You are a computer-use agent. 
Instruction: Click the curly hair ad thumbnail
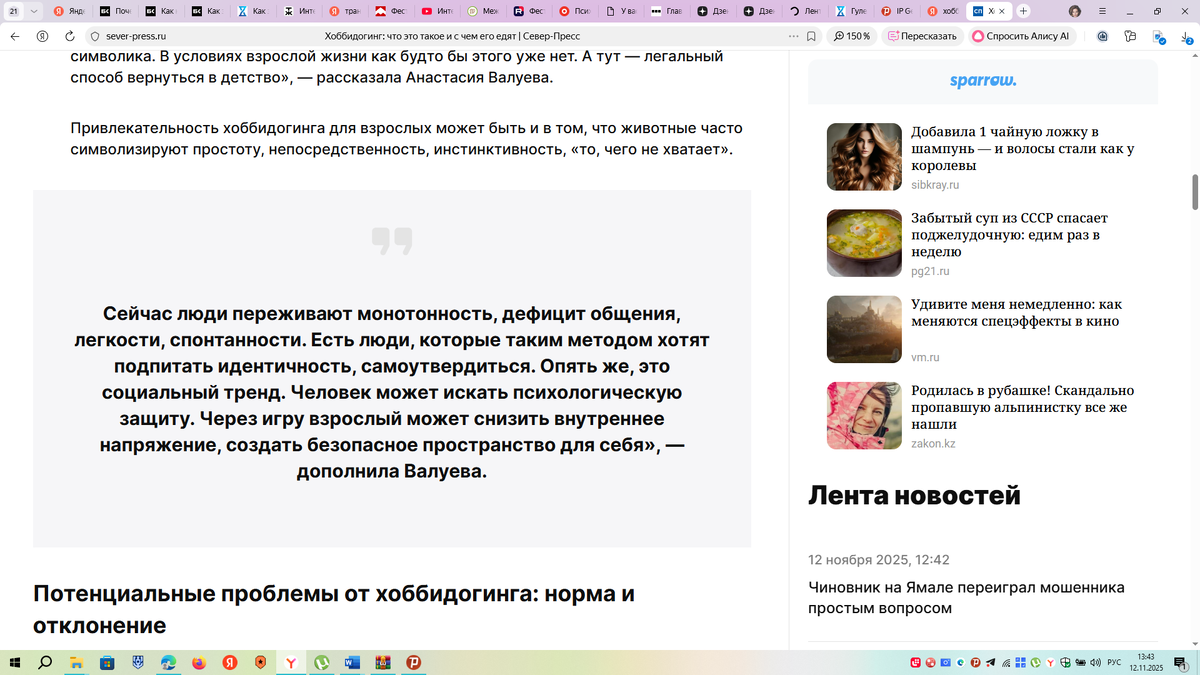(865, 156)
